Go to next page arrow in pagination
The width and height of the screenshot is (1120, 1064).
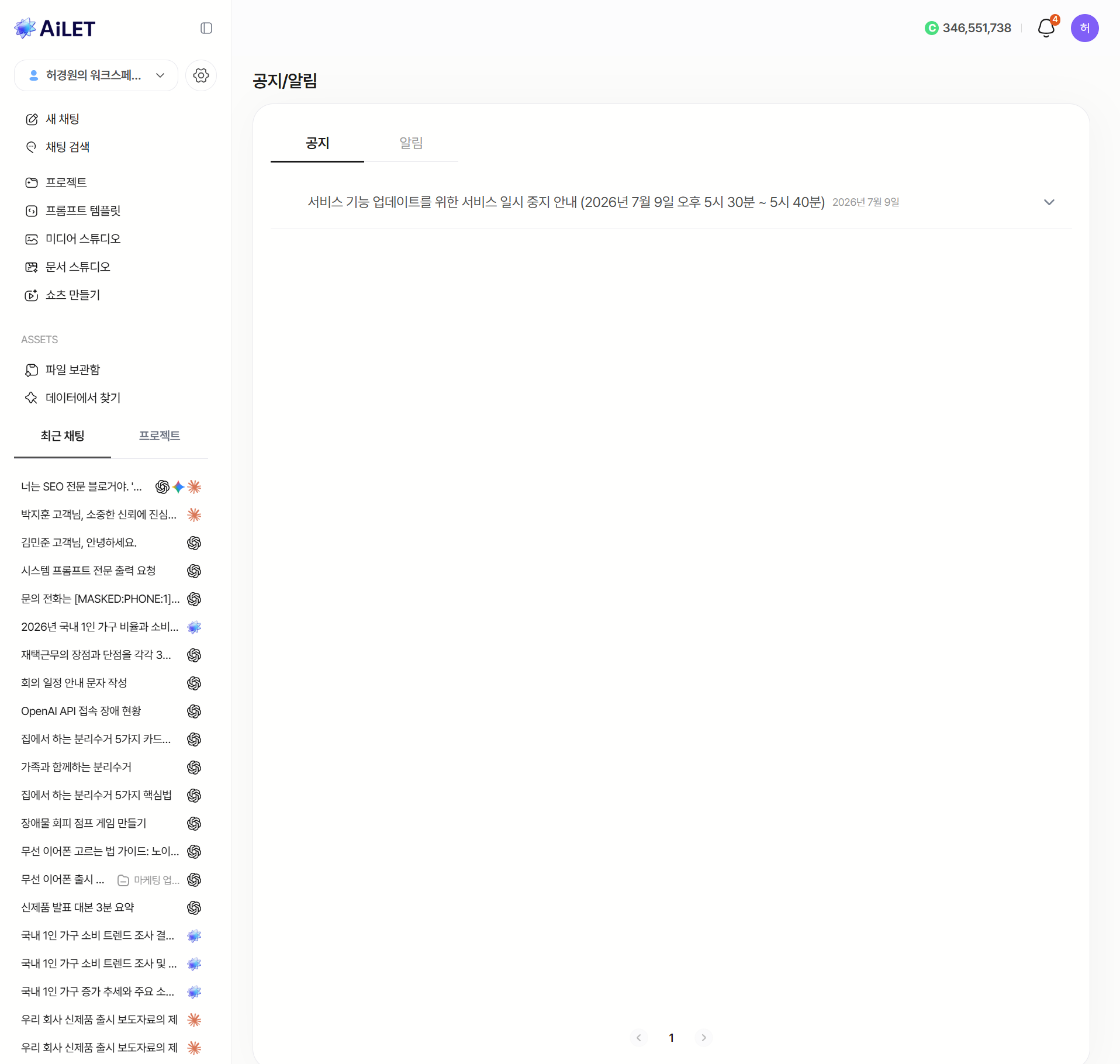click(704, 1038)
